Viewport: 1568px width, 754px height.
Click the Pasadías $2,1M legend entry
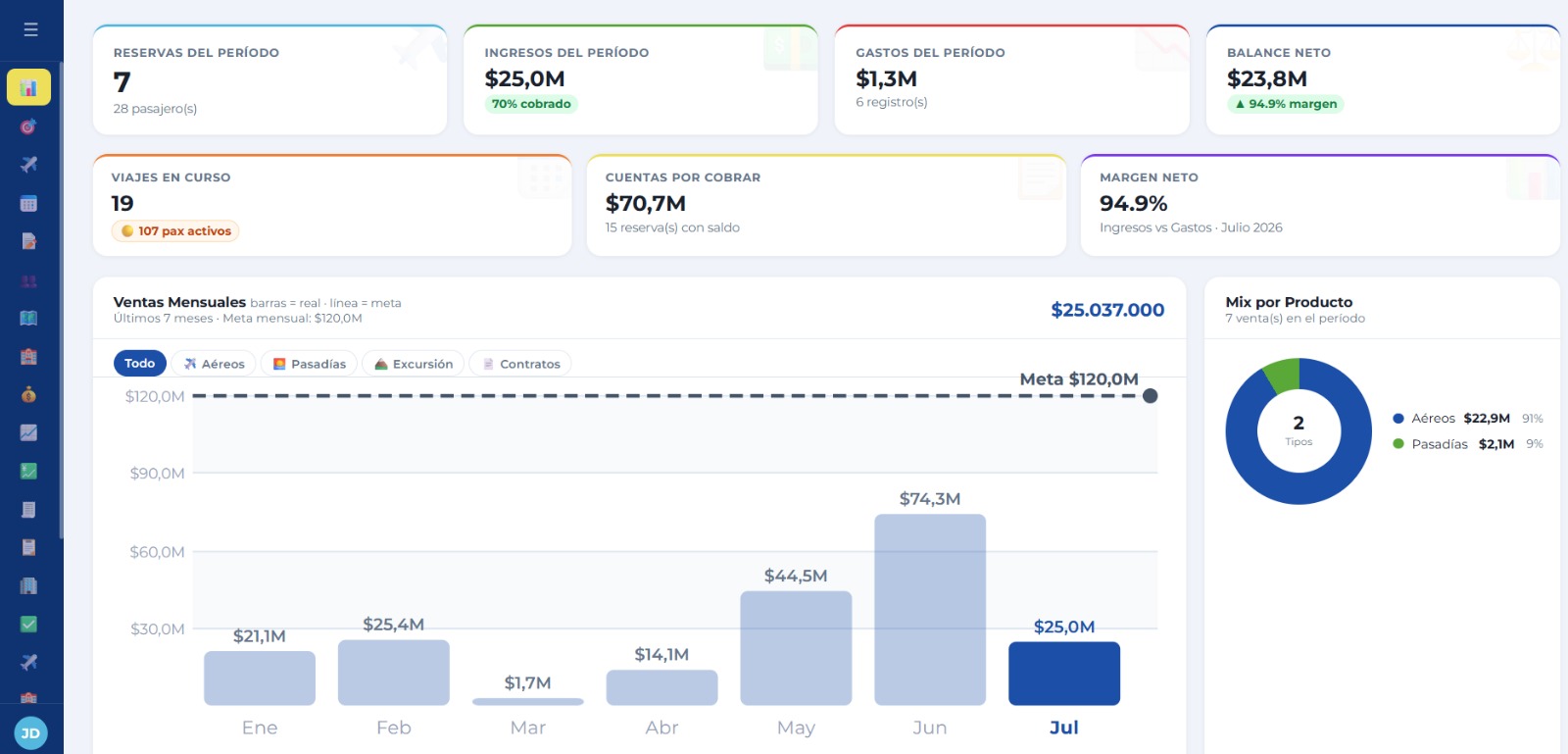(1468, 444)
